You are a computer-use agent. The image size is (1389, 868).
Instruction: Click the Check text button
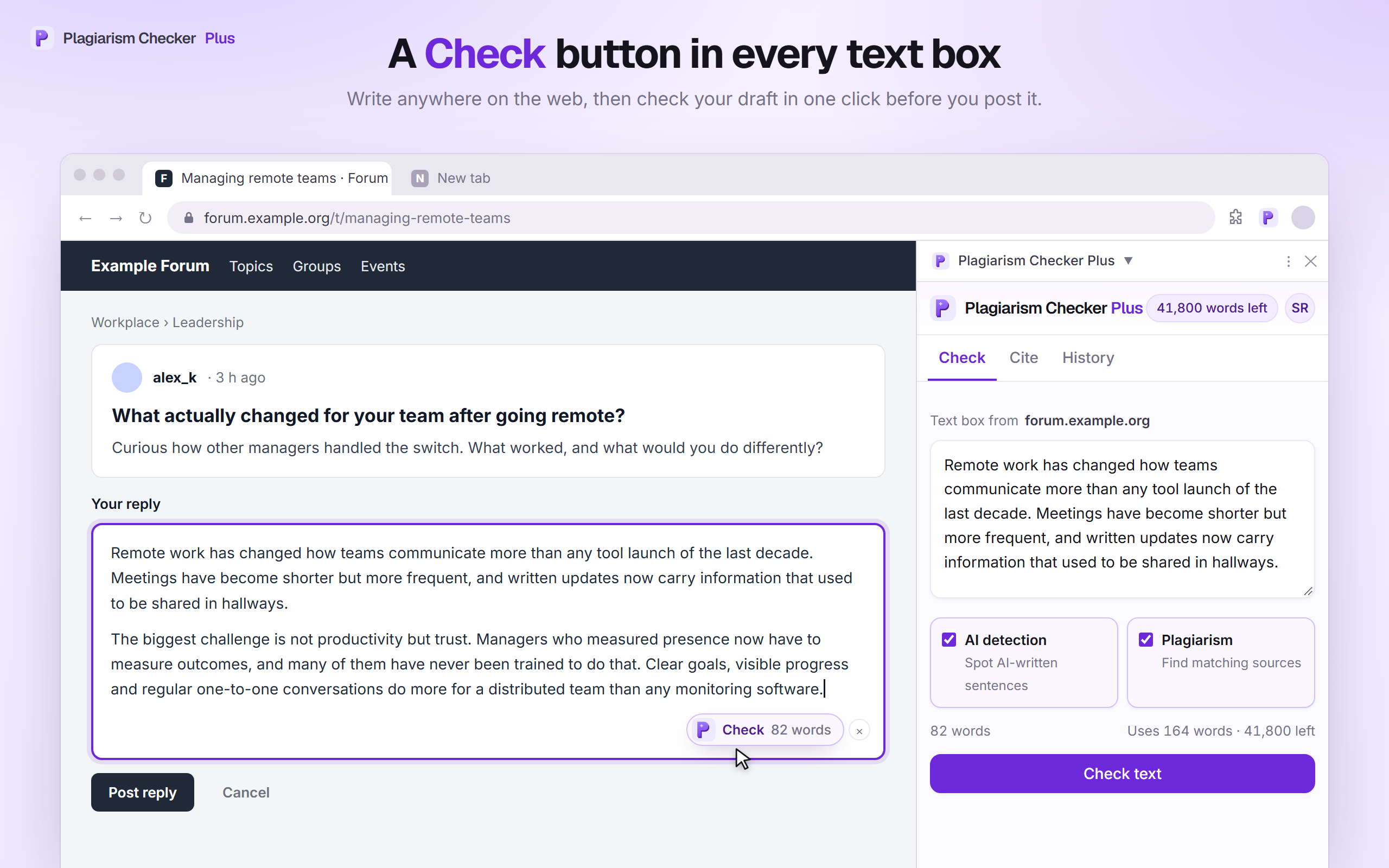pos(1122,773)
